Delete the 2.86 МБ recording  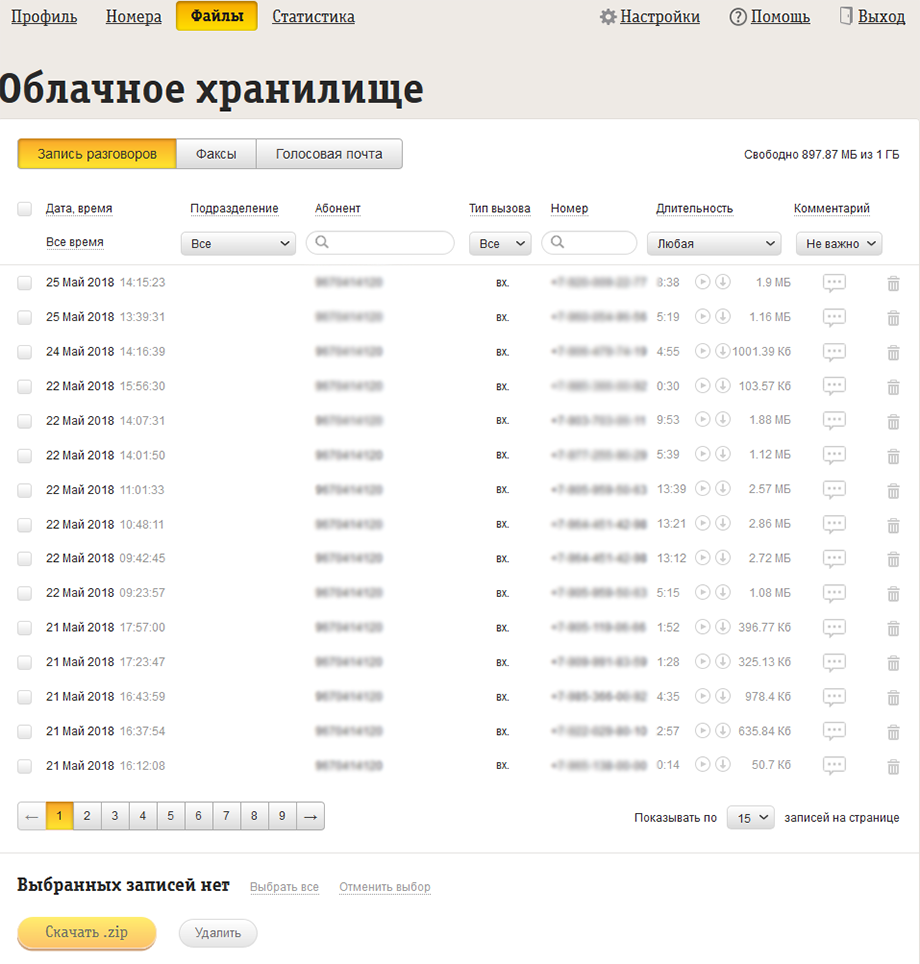click(x=894, y=525)
